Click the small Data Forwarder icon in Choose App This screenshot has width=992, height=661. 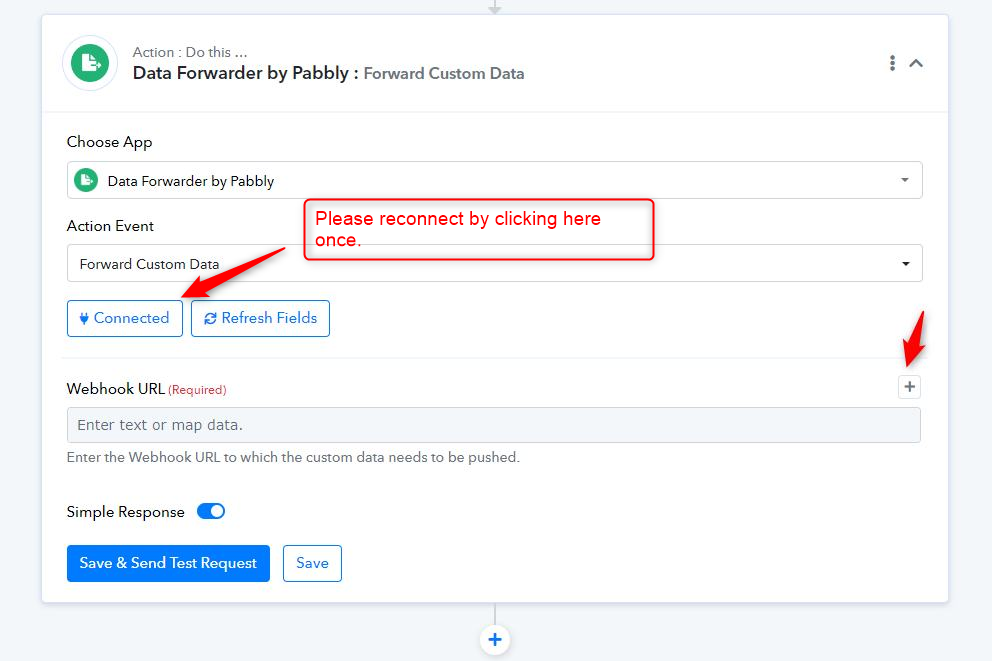86,180
